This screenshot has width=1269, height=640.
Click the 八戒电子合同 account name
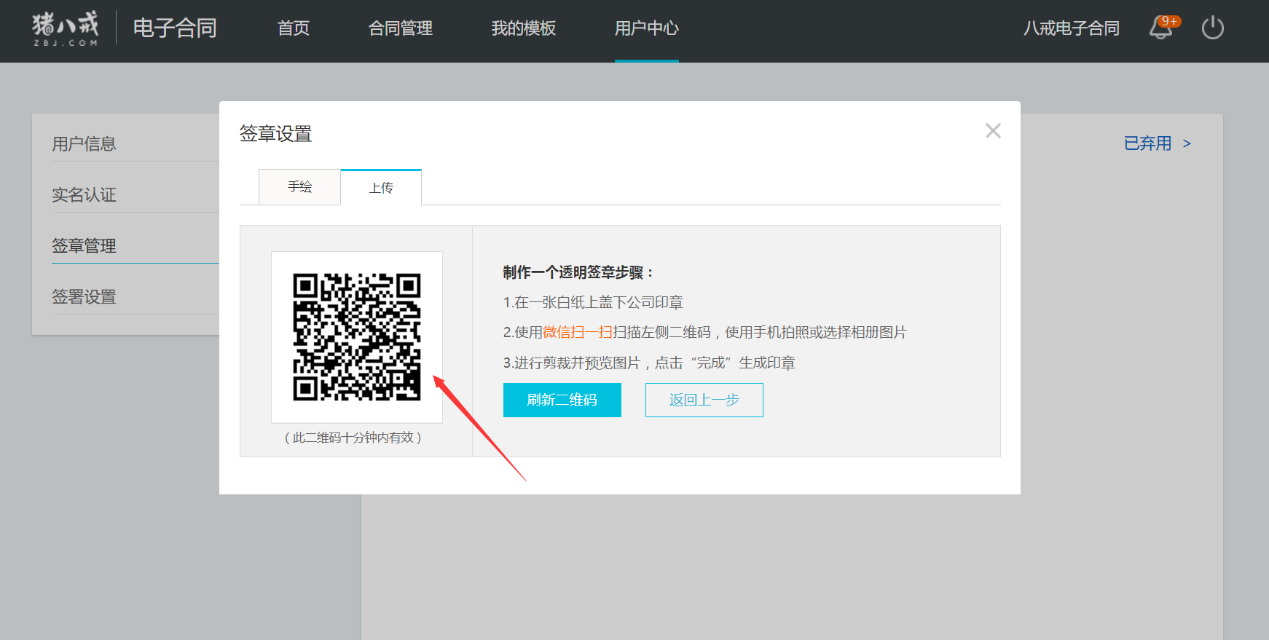[x=1071, y=28]
